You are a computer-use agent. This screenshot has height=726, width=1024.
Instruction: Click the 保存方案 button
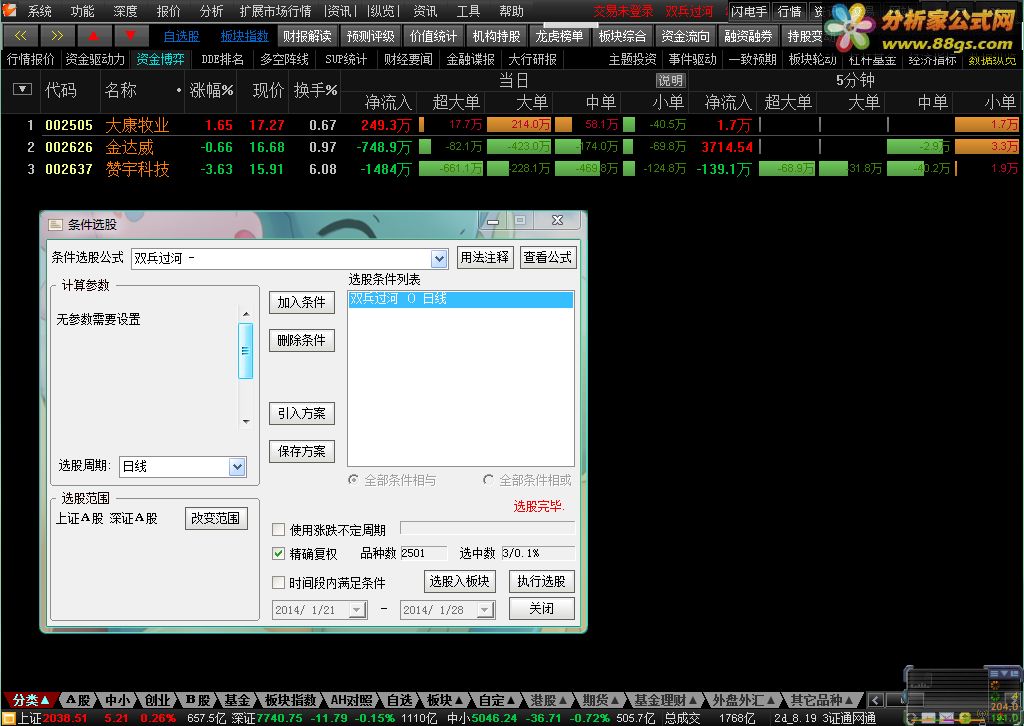(301, 451)
